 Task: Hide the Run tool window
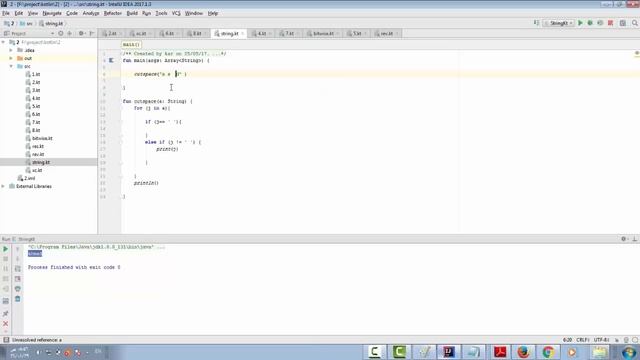tap(635, 239)
